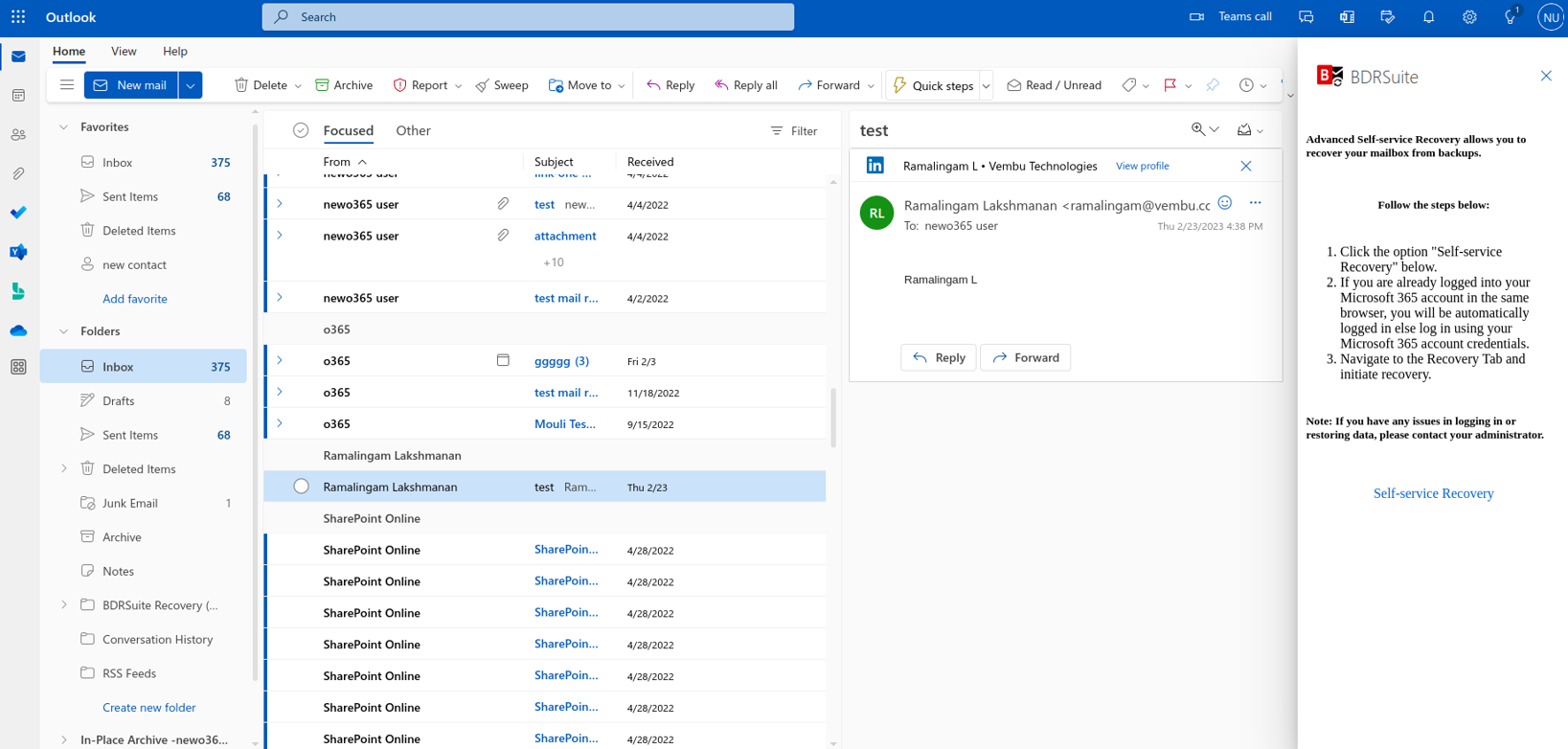This screenshot has width=1568, height=749.
Task: Click the emoji reaction icon on message
Action: [1225, 203]
